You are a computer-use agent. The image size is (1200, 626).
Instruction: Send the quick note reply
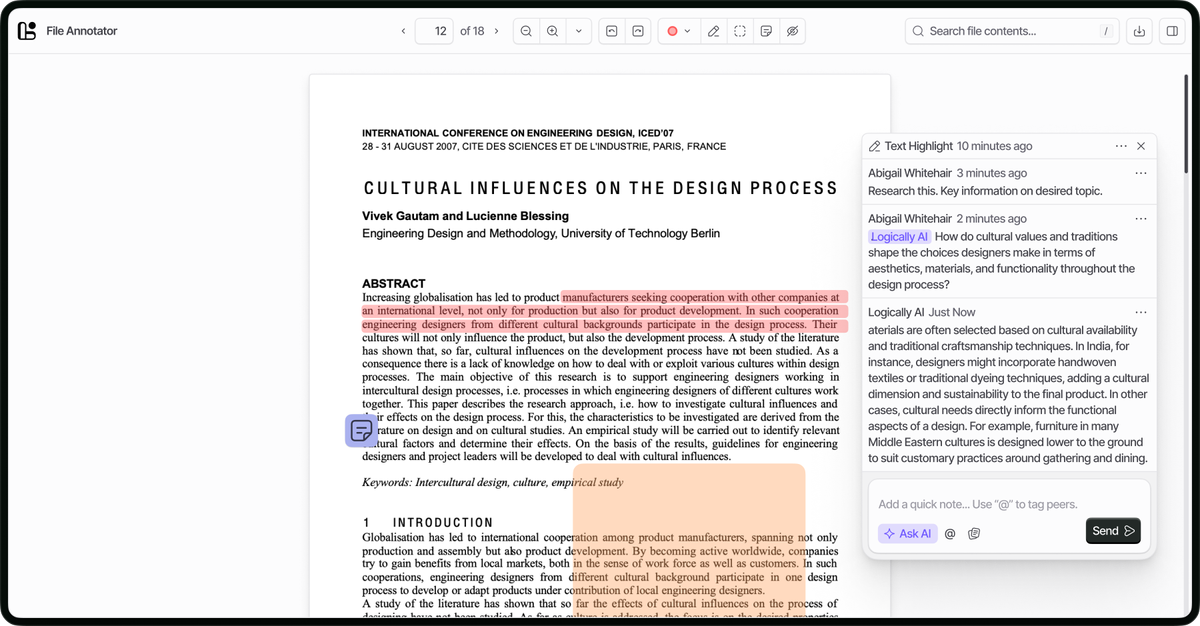coord(1112,531)
